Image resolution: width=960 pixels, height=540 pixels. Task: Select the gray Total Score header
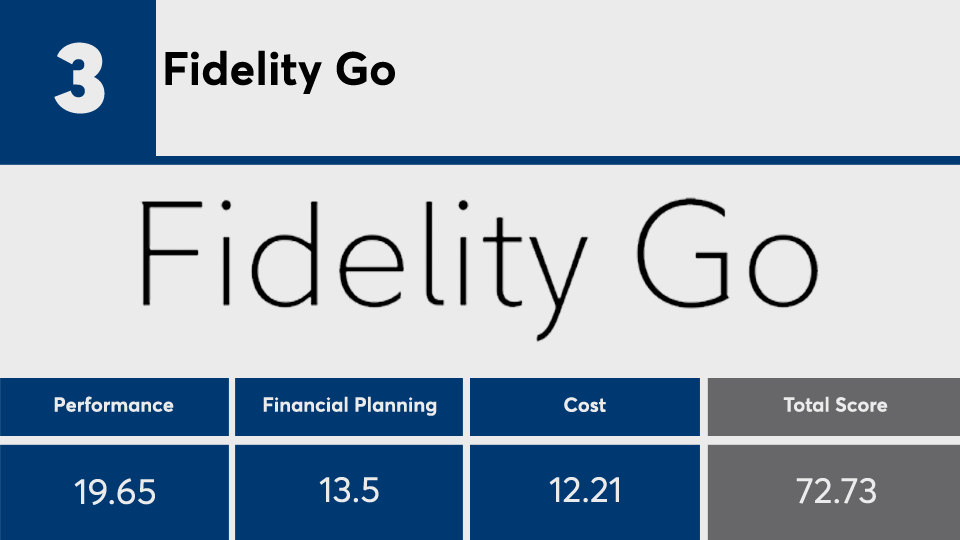pyautogui.click(x=834, y=405)
